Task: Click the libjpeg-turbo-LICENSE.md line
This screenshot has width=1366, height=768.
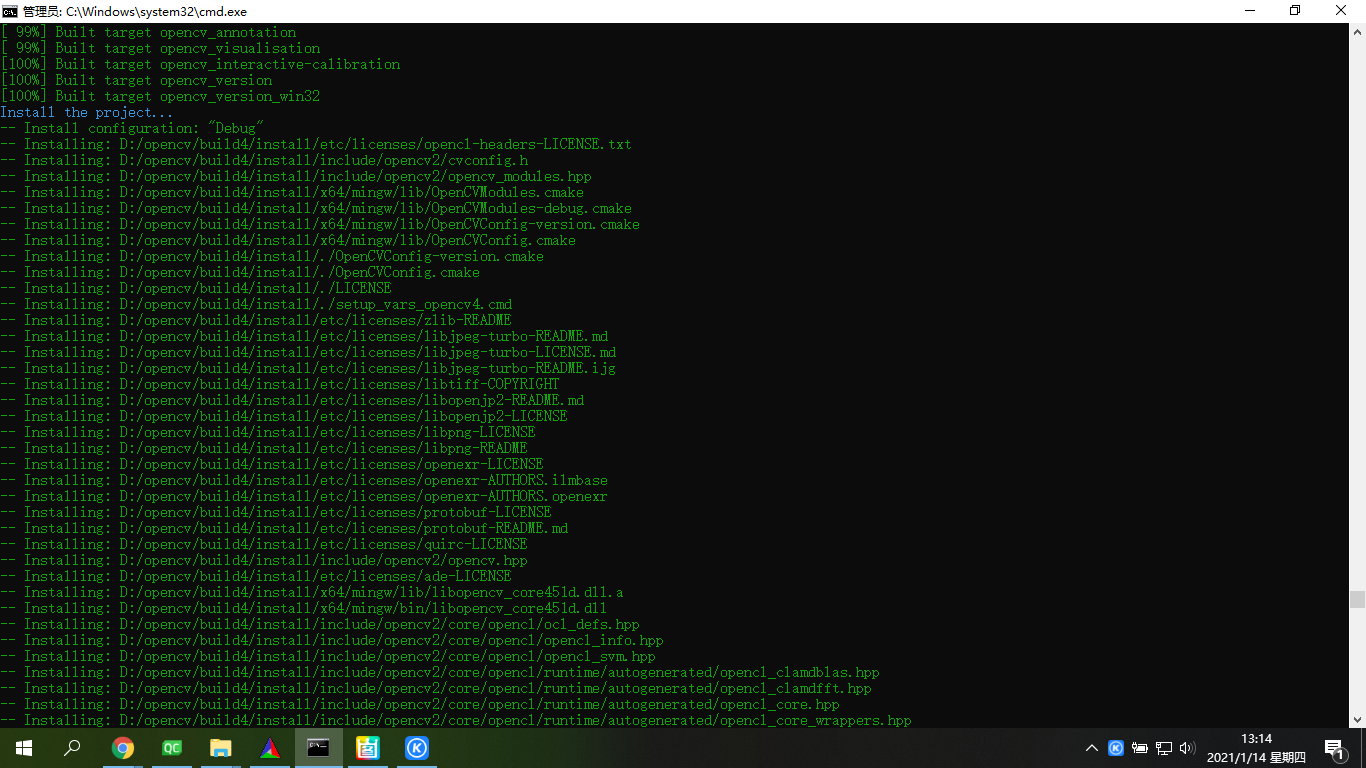Action: (308, 352)
